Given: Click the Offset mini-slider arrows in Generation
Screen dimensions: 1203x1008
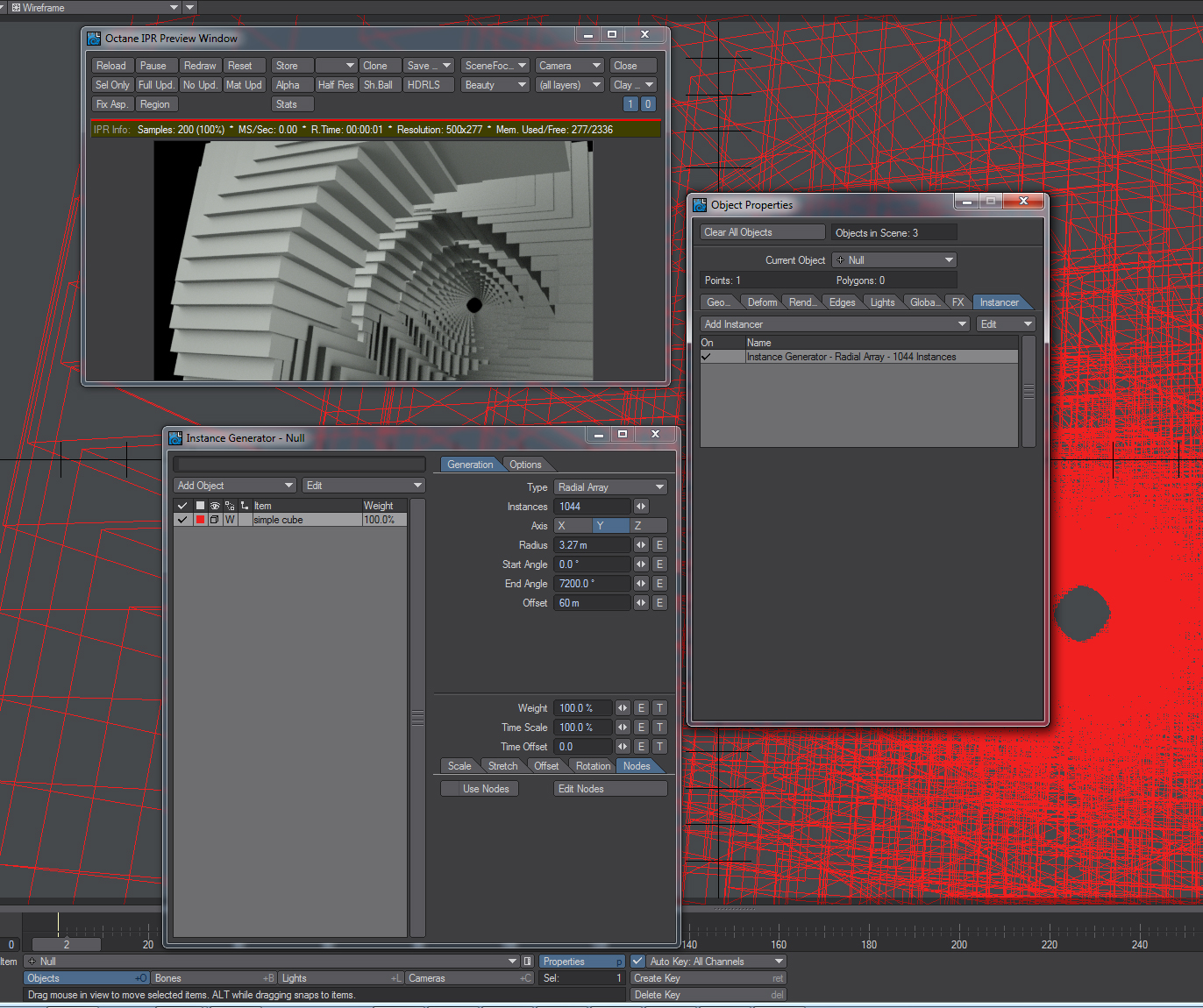Looking at the screenshot, I should tap(641, 603).
